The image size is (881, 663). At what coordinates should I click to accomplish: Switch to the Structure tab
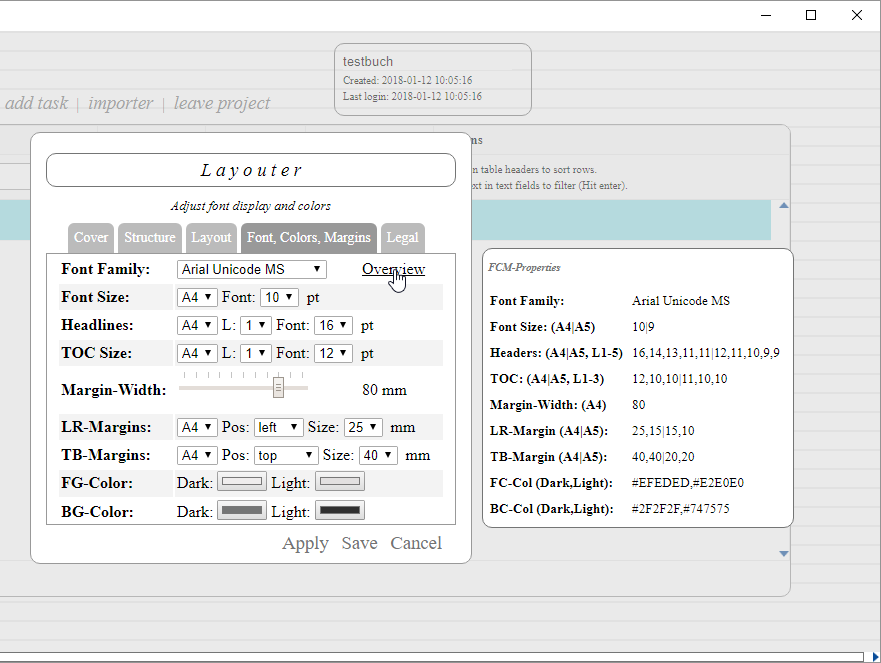pos(149,237)
